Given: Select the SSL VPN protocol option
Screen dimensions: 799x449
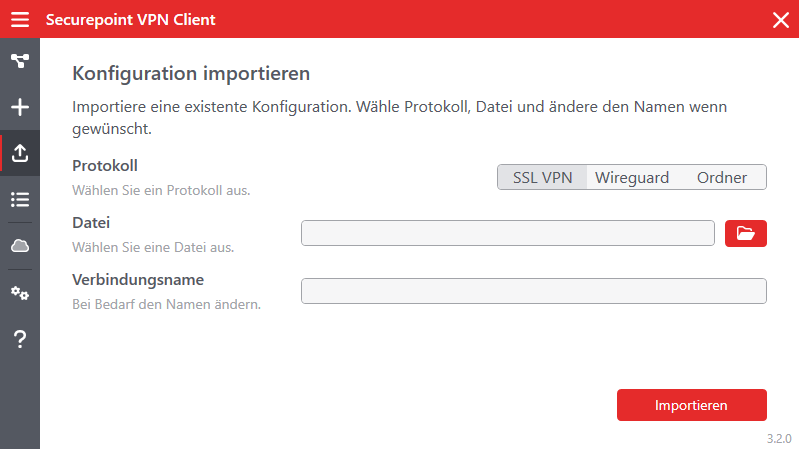Looking at the screenshot, I should coord(542,177).
